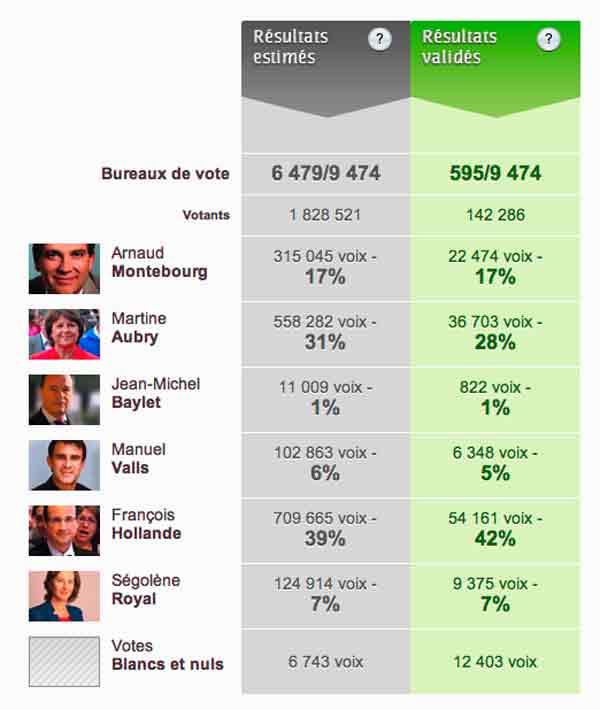Click the Martine Aubry name
This screenshot has height=710, width=600.
click(x=139, y=328)
